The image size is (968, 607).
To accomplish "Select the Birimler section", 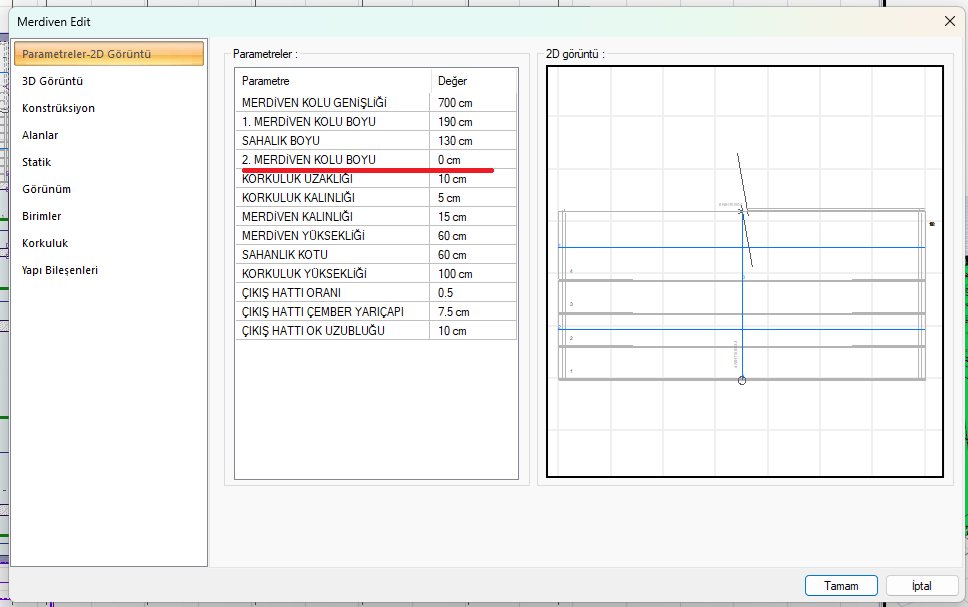I will click(x=42, y=216).
